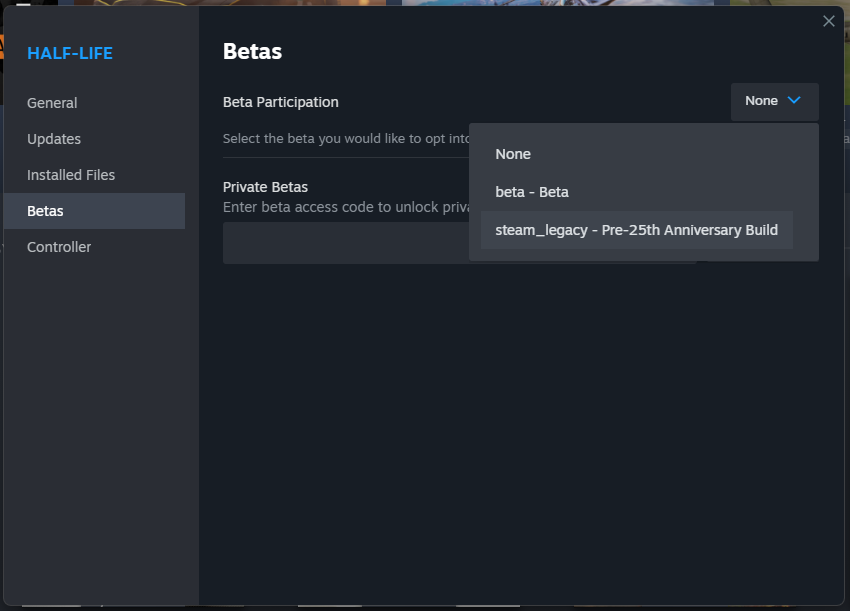Select the beta - Beta option
This screenshot has height=611, width=850.
point(532,192)
